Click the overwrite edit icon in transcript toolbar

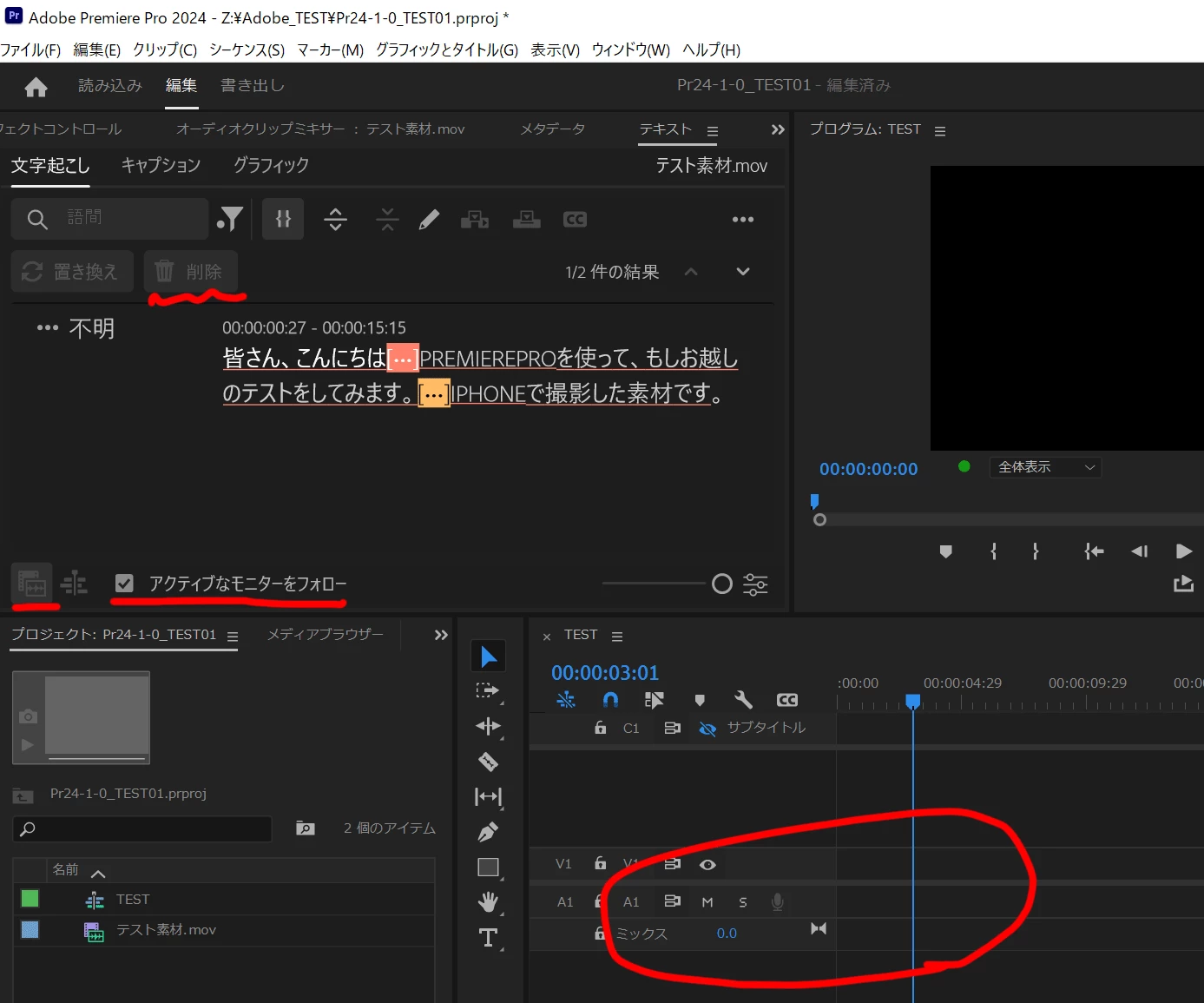[526, 219]
